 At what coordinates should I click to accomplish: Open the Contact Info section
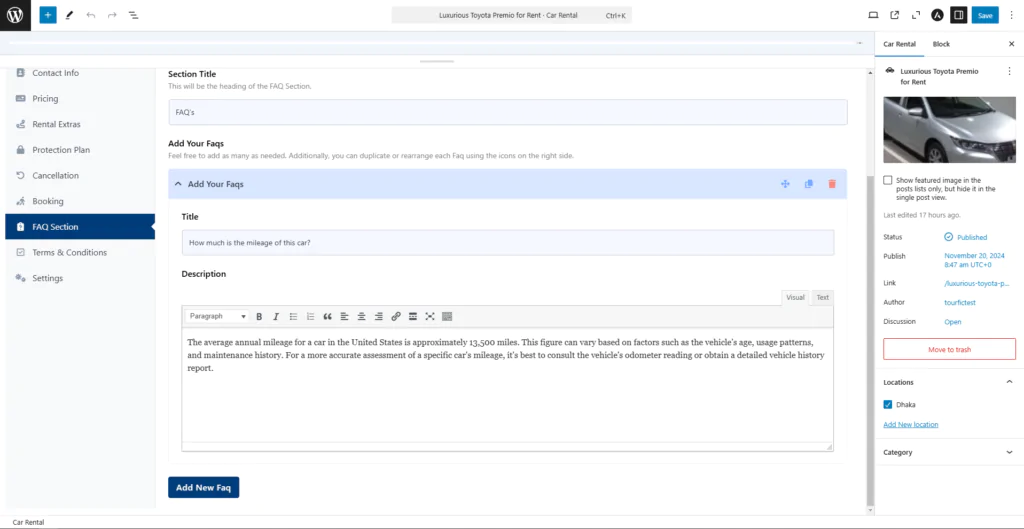click(x=80, y=73)
